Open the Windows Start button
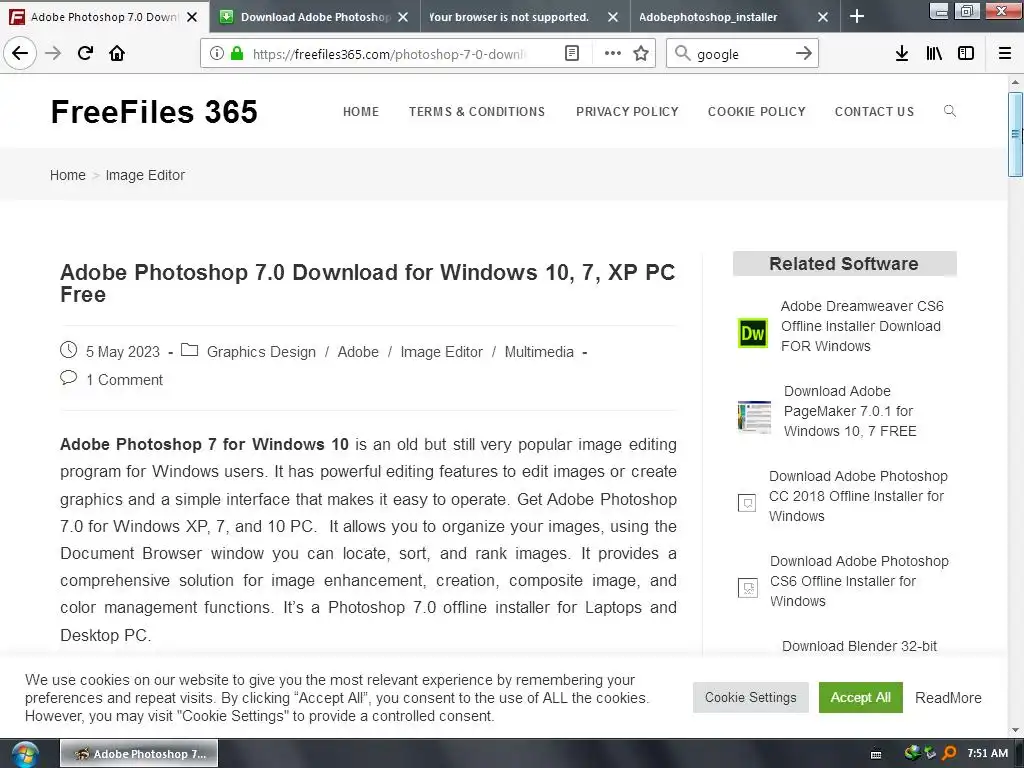The image size is (1024, 768). point(25,754)
